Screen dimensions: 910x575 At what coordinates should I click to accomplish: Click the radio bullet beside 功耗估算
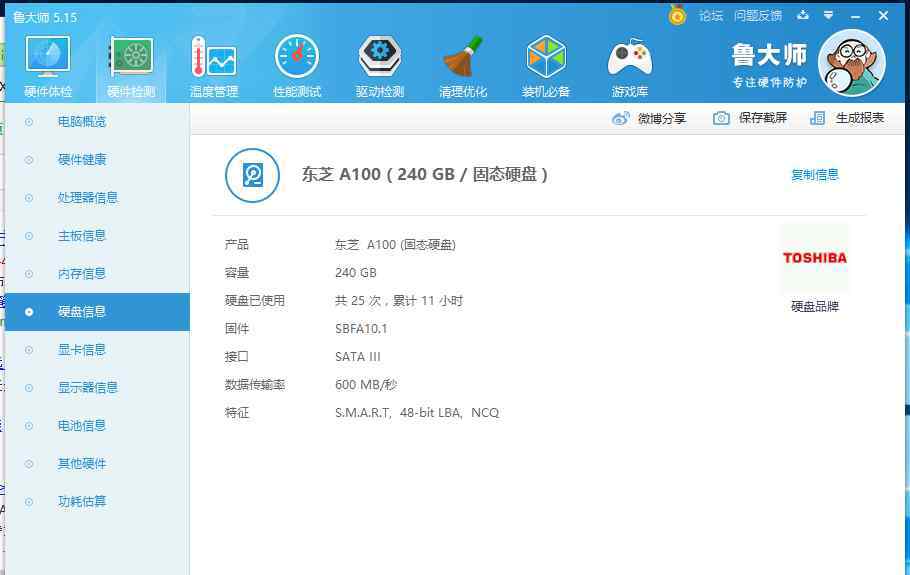coord(28,502)
